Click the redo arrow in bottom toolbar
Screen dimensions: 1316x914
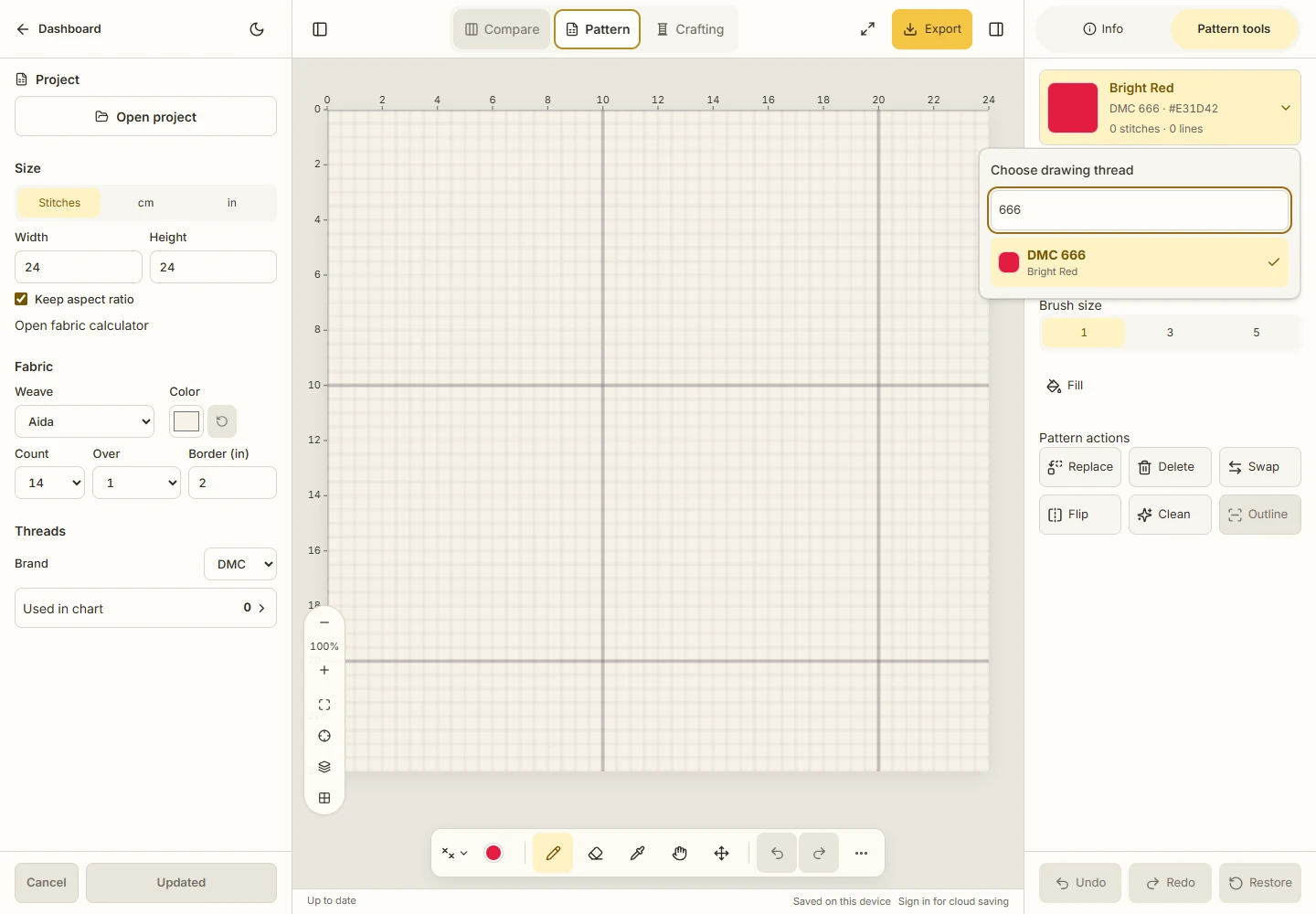pyautogui.click(x=819, y=853)
